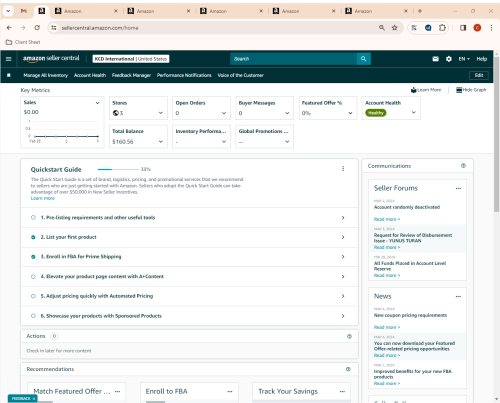Open the settings gear icon

(449, 59)
